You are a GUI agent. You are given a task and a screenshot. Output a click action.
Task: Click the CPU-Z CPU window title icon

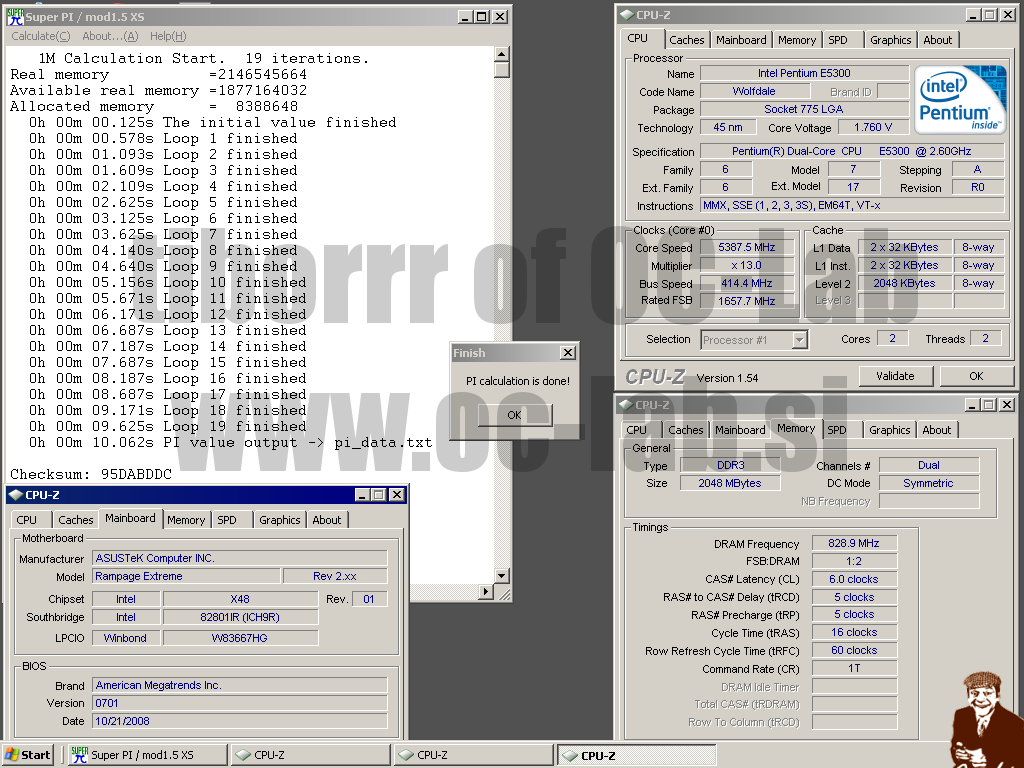pyautogui.click(x=627, y=14)
